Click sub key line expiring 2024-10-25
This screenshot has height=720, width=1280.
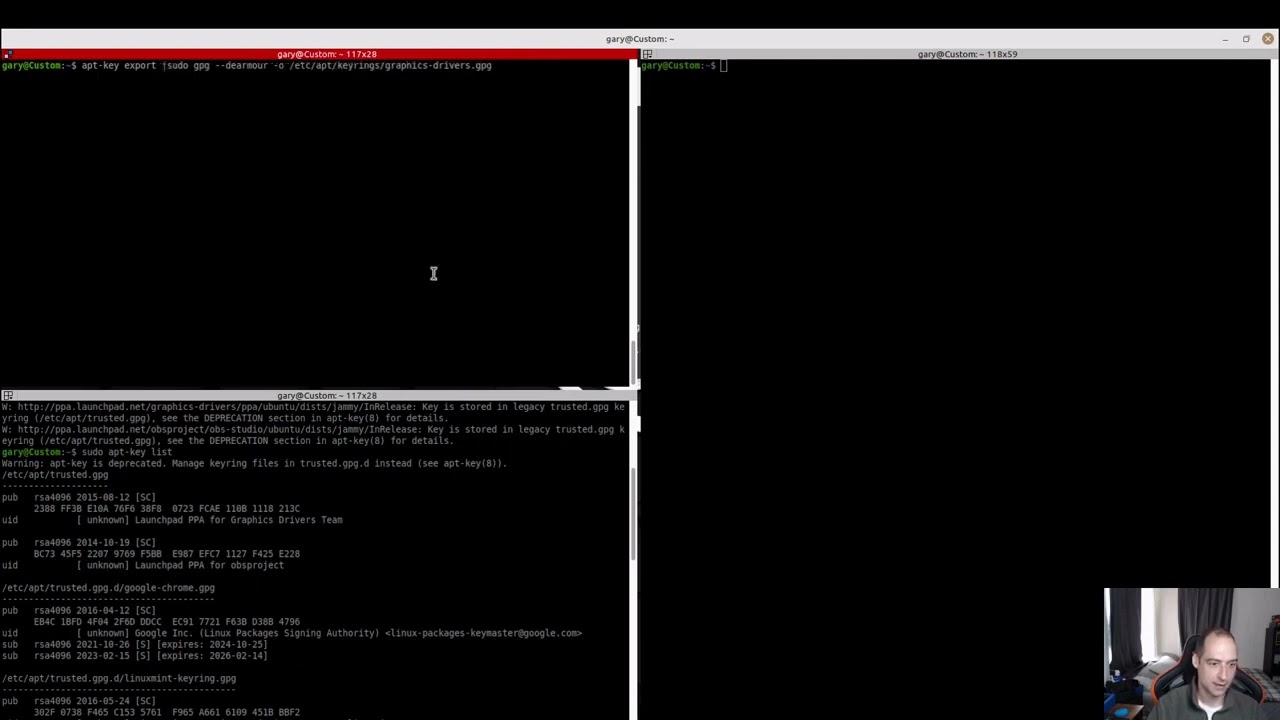(134, 645)
